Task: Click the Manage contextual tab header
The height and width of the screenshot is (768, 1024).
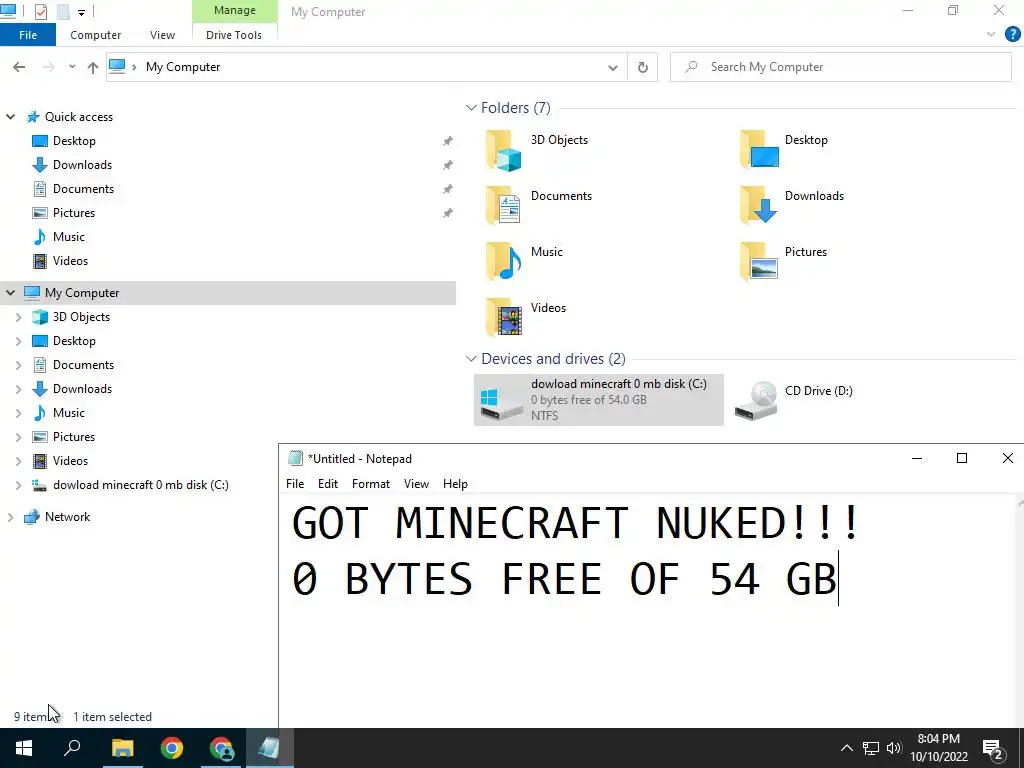Action: click(x=234, y=10)
